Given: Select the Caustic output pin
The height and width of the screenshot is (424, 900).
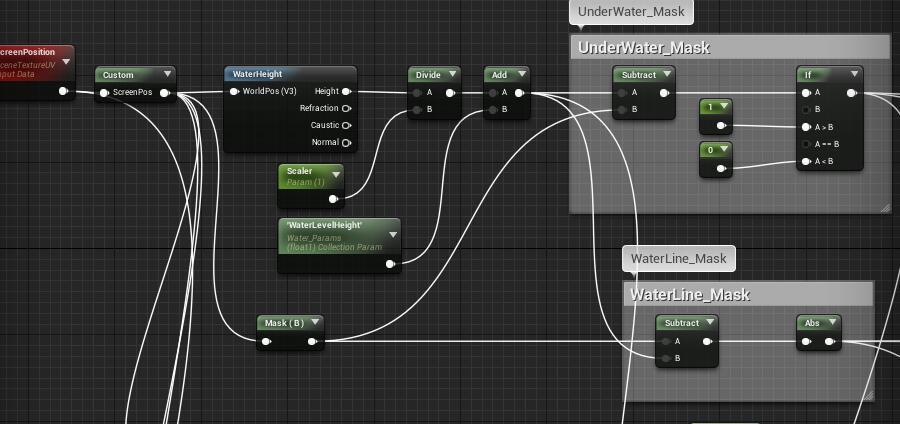Looking at the screenshot, I should point(347,125).
